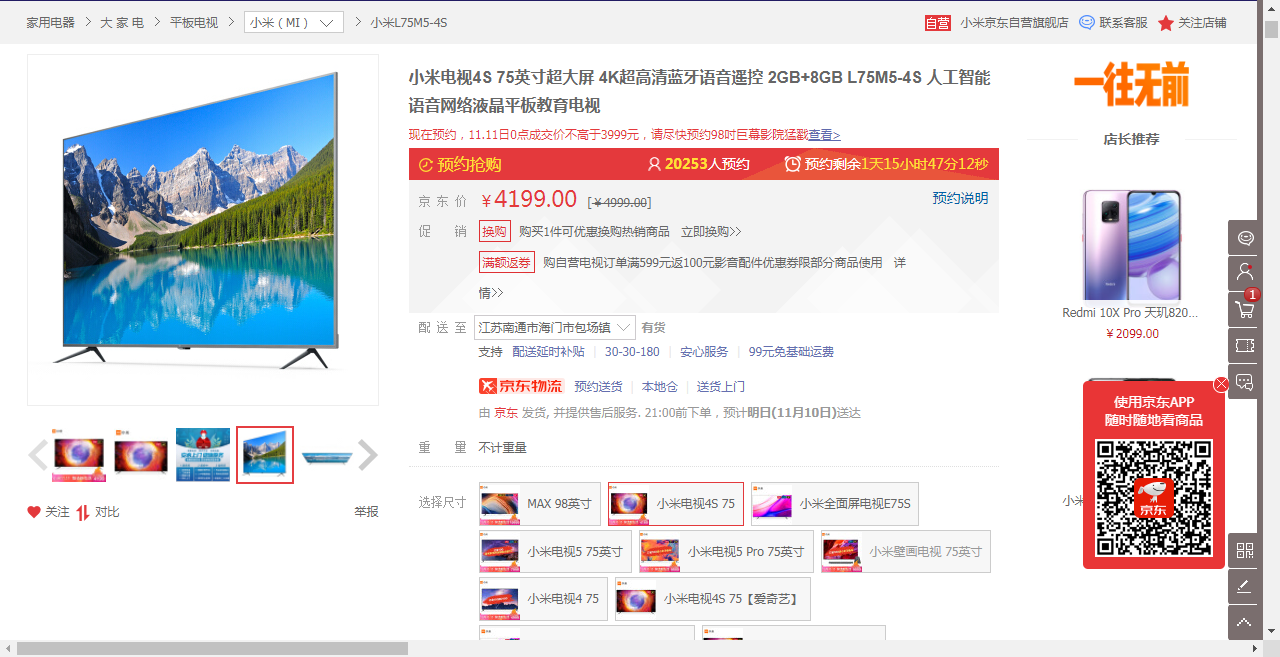Show the QR code icon in the sidebar

point(1244,550)
